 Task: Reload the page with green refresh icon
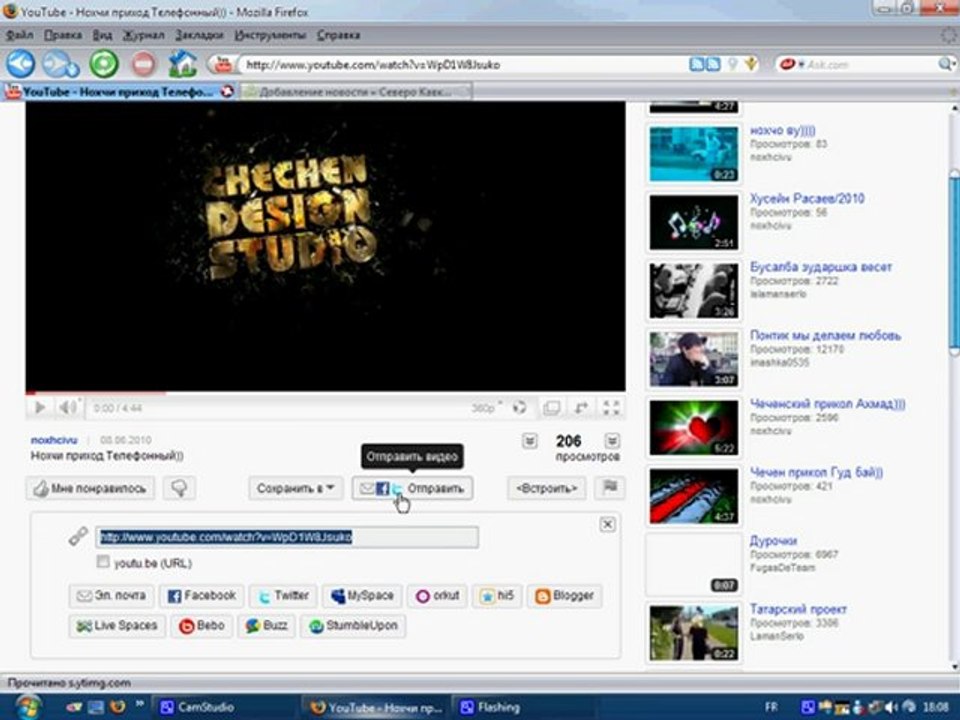point(104,64)
